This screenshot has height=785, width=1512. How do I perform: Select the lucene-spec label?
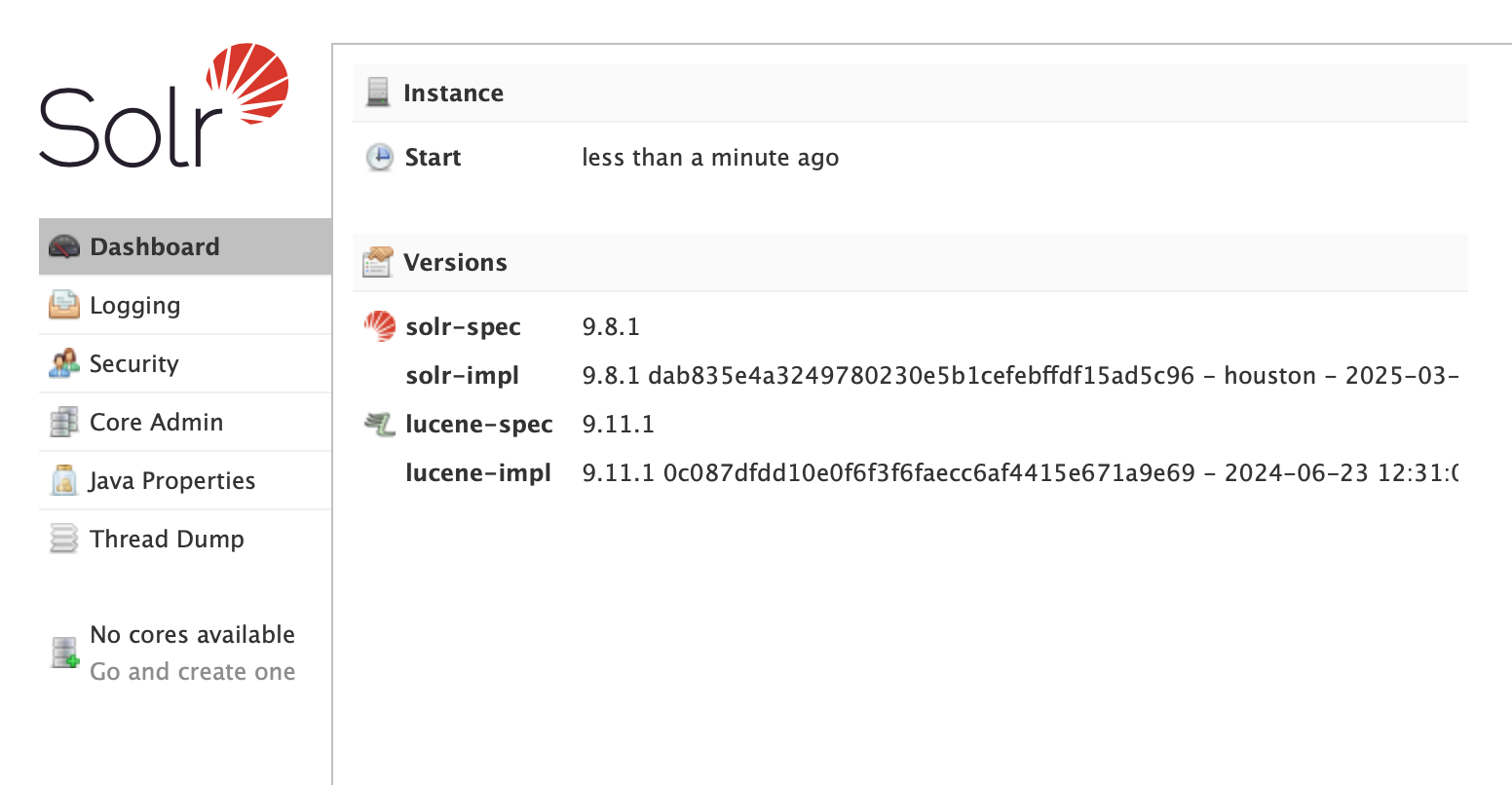479,425
